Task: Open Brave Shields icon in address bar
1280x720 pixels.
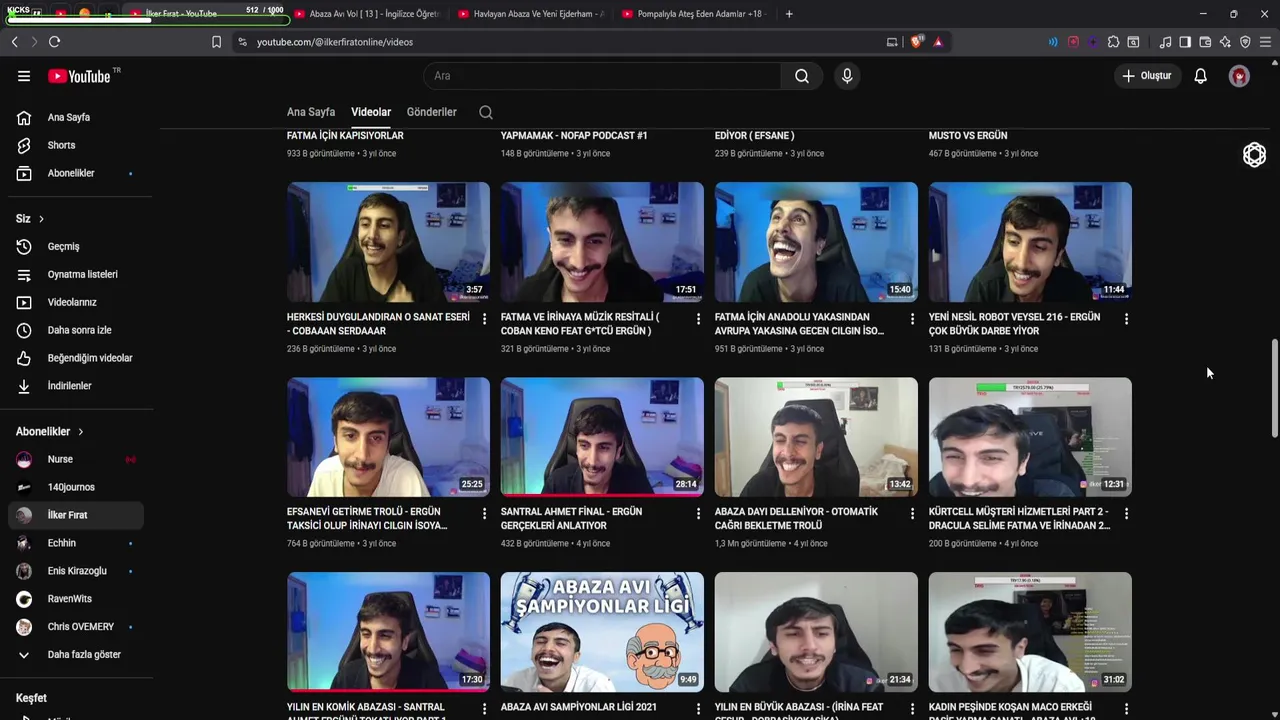Action: [x=917, y=42]
